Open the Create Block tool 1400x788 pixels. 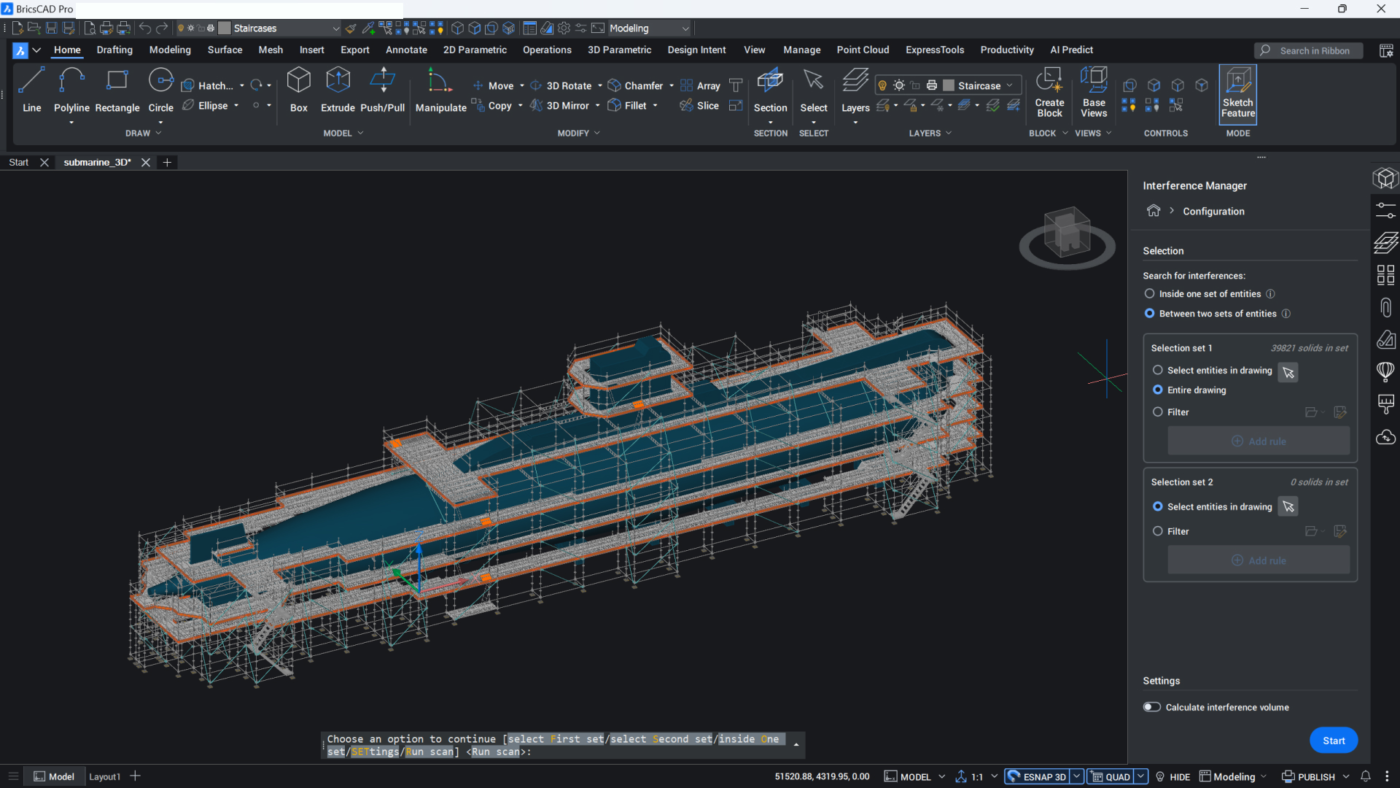(1049, 92)
